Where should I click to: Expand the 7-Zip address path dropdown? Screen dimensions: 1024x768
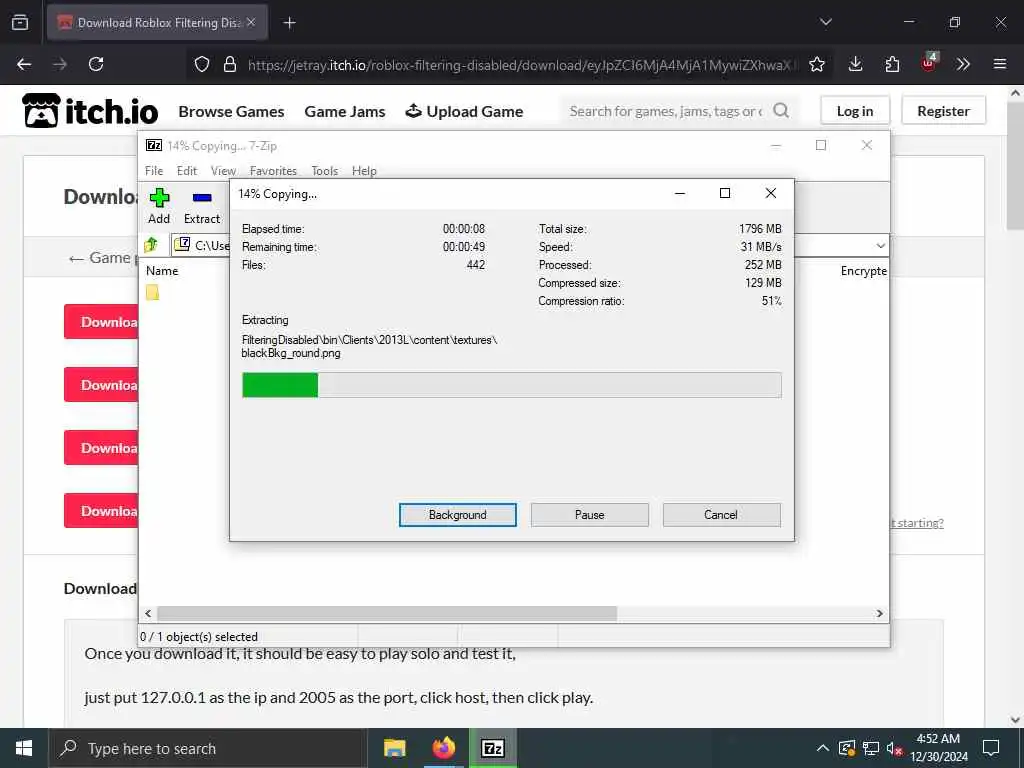(x=880, y=246)
